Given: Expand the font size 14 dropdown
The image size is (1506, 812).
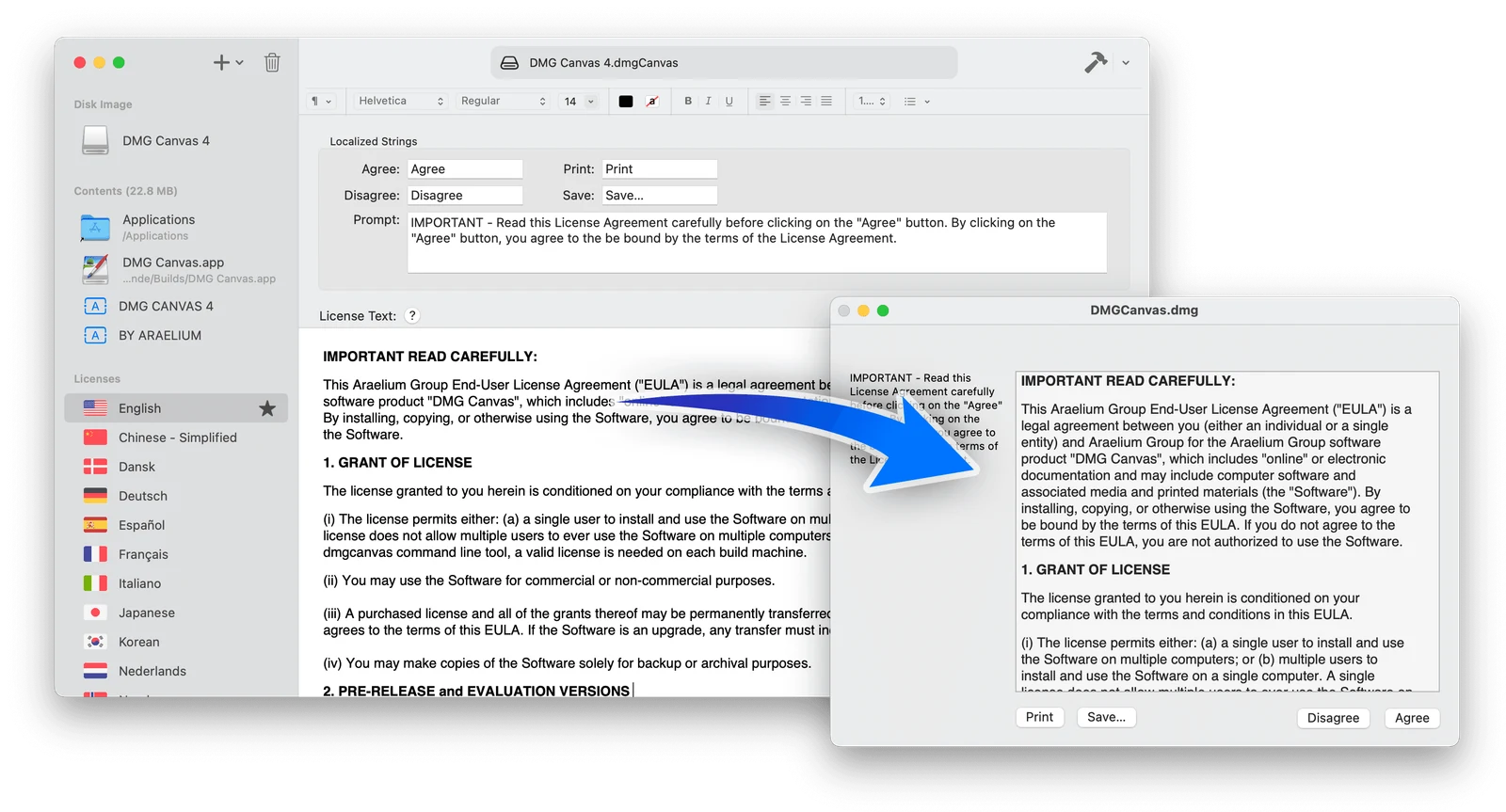Looking at the screenshot, I should click(580, 101).
